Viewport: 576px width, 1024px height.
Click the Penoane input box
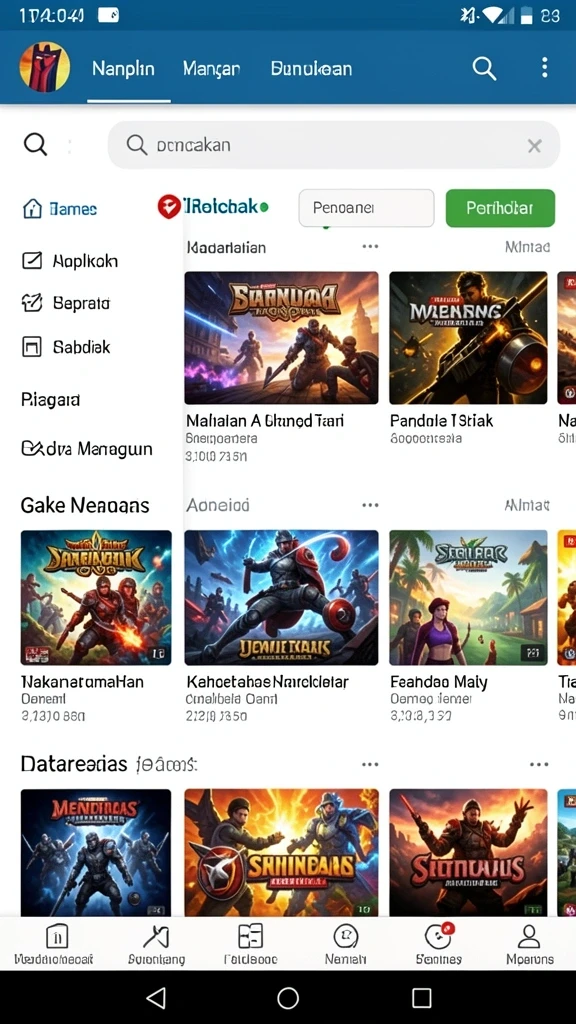coord(366,208)
